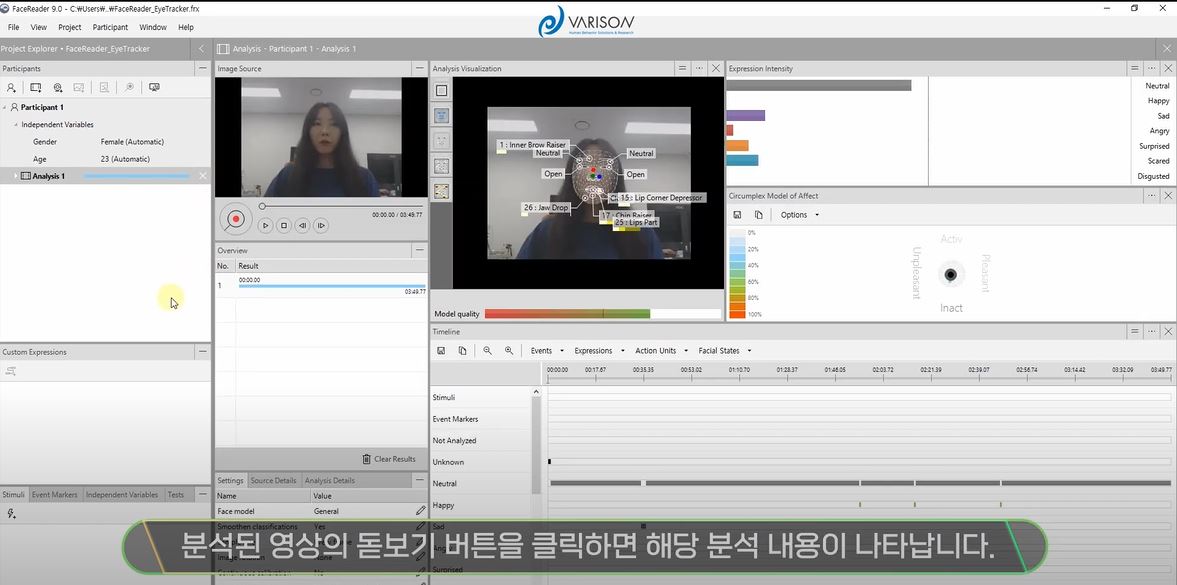The width and height of the screenshot is (1177, 585).
Task: Open the Window menu
Action: tap(153, 27)
